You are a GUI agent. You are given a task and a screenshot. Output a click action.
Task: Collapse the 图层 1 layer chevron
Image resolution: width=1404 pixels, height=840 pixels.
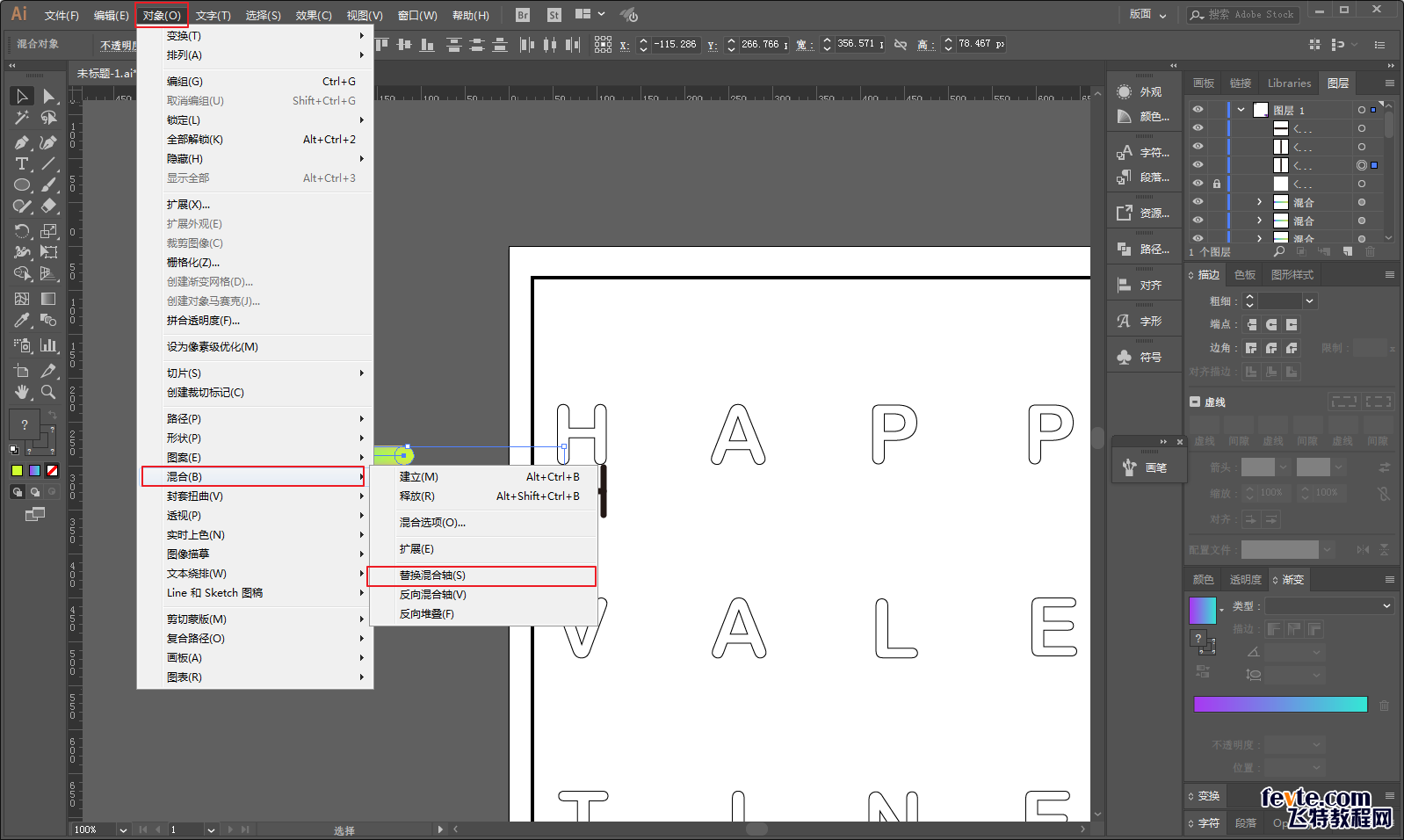(1241, 110)
